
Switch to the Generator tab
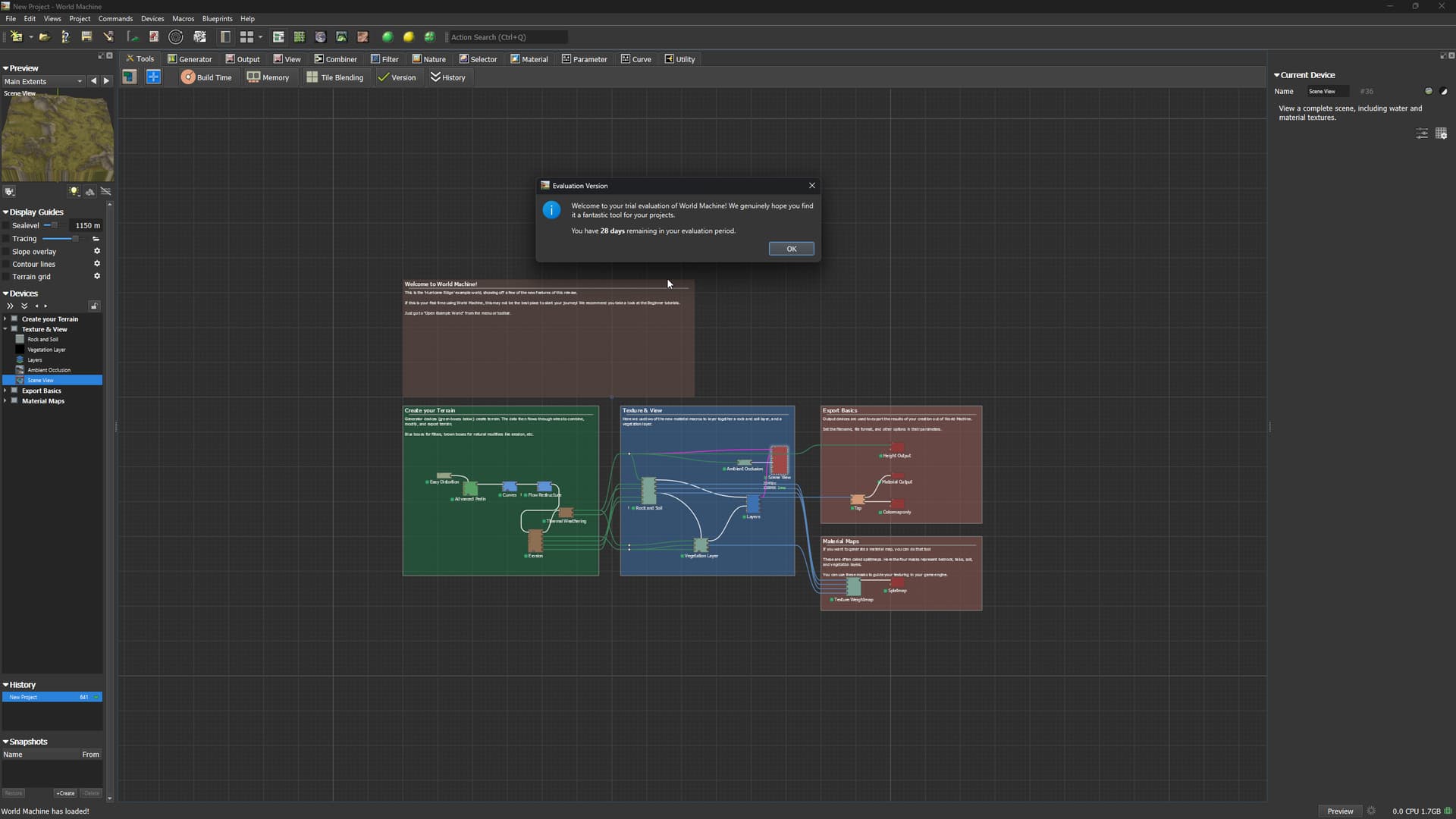tap(190, 59)
